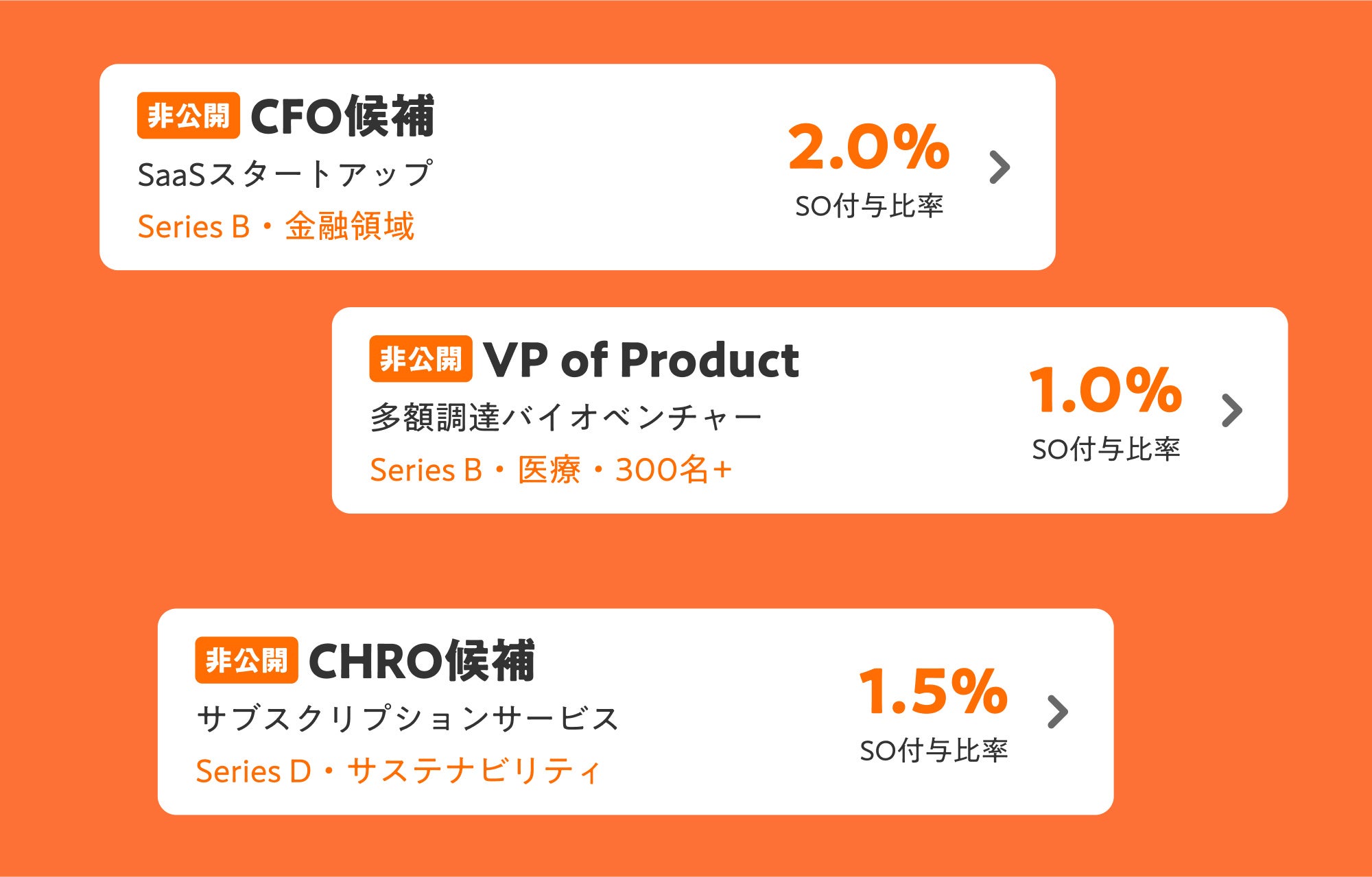This screenshot has width=1372, height=877.
Task: Select the VP of Product job title
Action: click(x=641, y=359)
